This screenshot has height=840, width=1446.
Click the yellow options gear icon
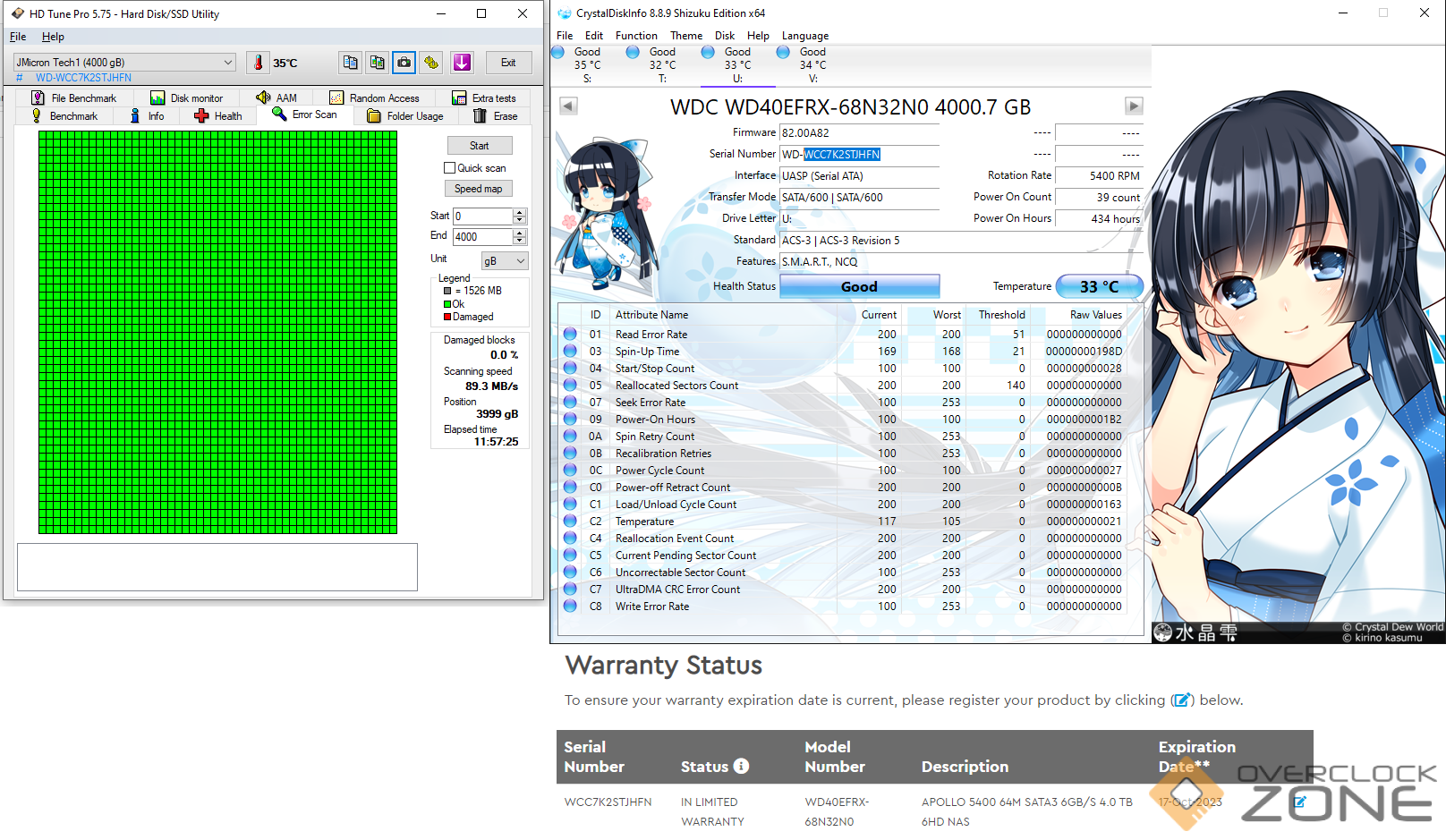coord(432,63)
